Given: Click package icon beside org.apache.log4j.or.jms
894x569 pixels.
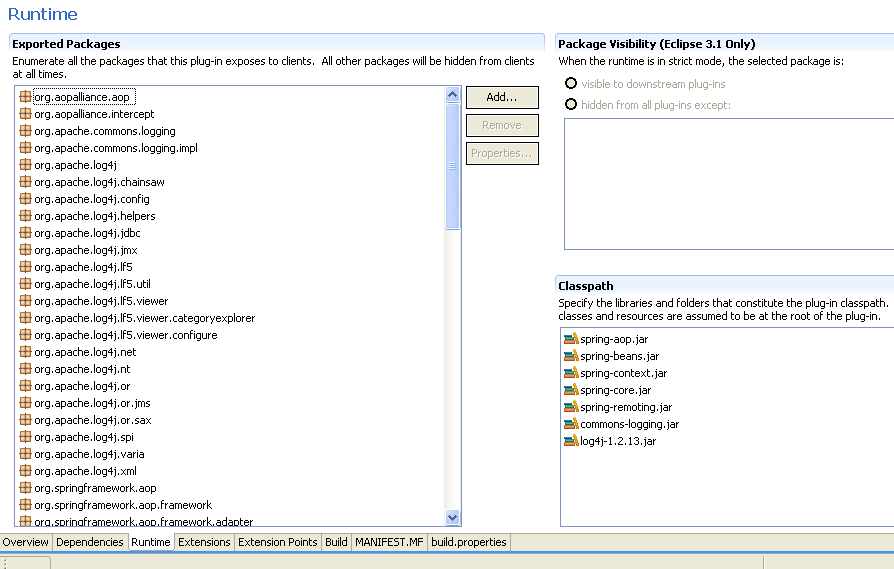Looking at the screenshot, I should (x=25, y=403).
